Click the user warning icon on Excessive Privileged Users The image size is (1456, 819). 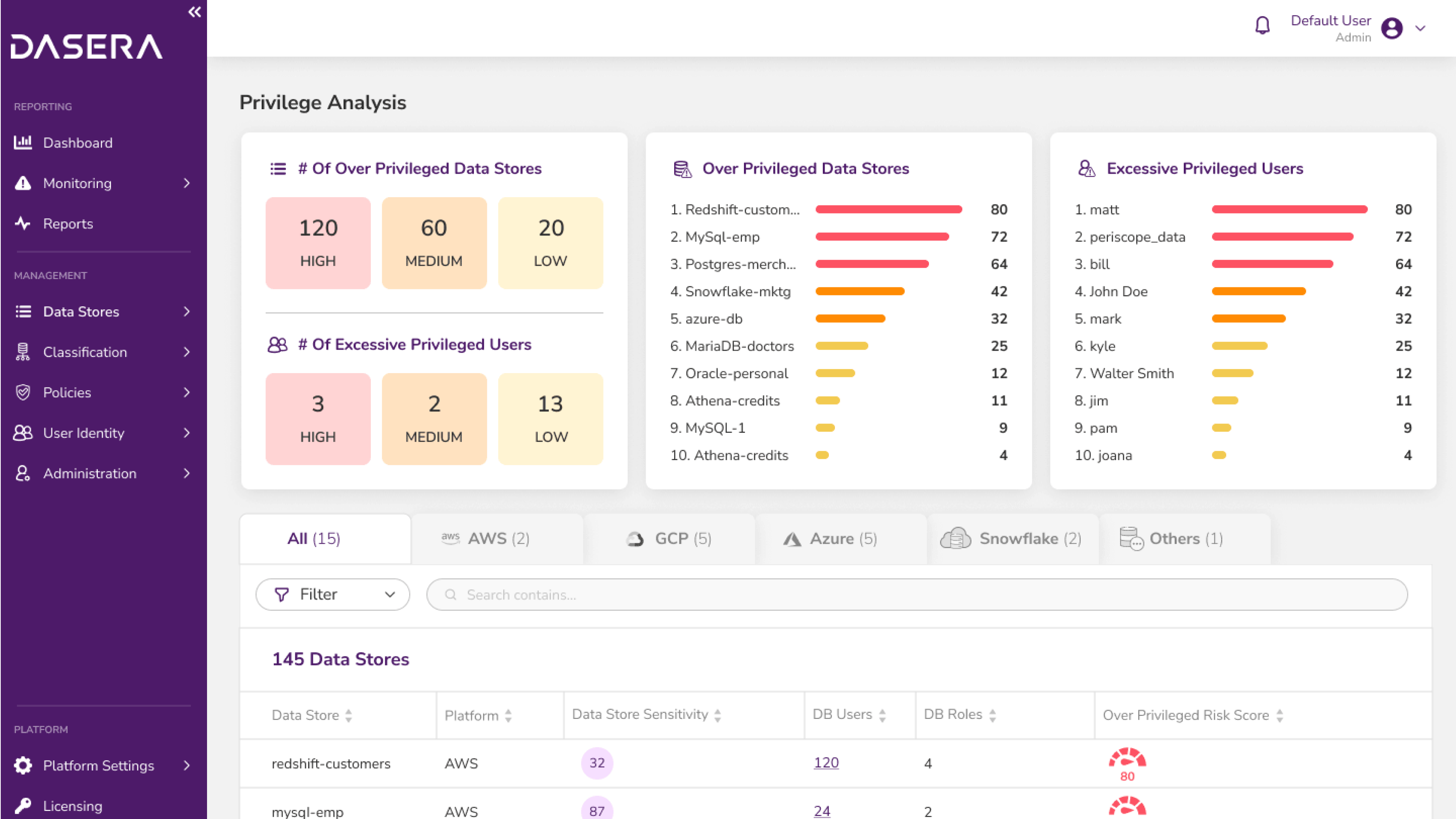[1086, 168]
